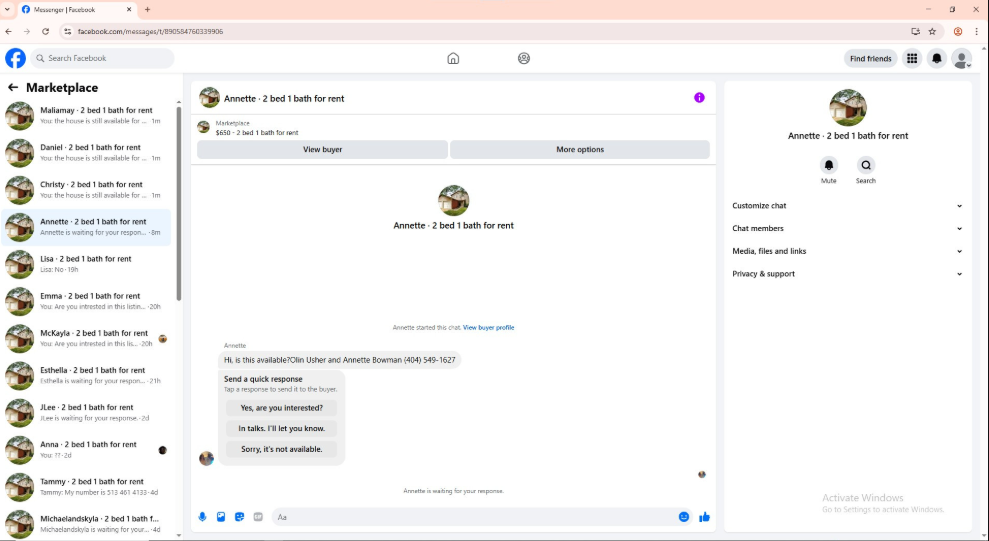The height and width of the screenshot is (541, 989).
Task: Send a thumbs-up like
Action: [x=705, y=517]
